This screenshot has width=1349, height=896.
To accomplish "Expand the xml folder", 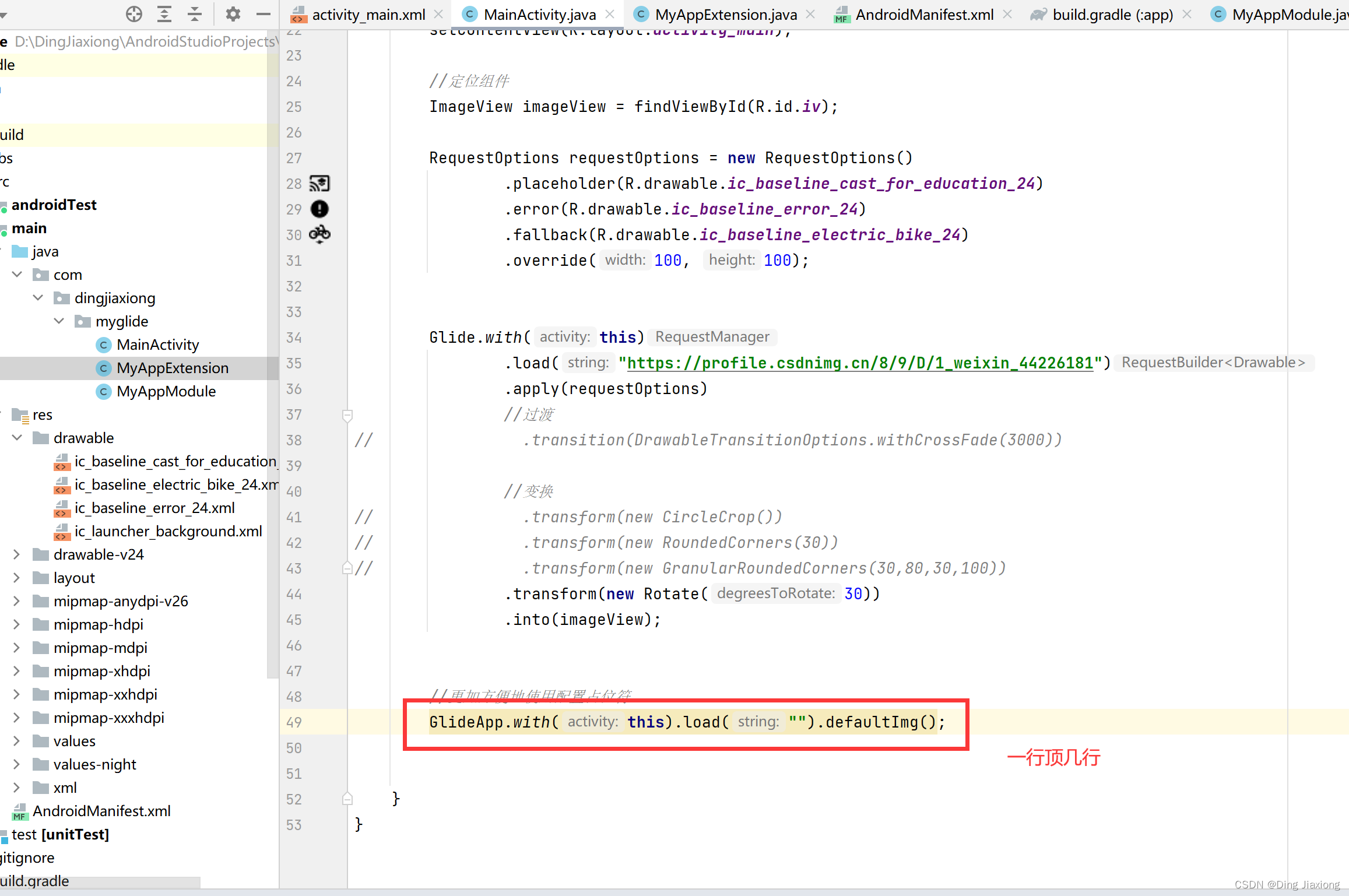I will pyautogui.click(x=17, y=787).
